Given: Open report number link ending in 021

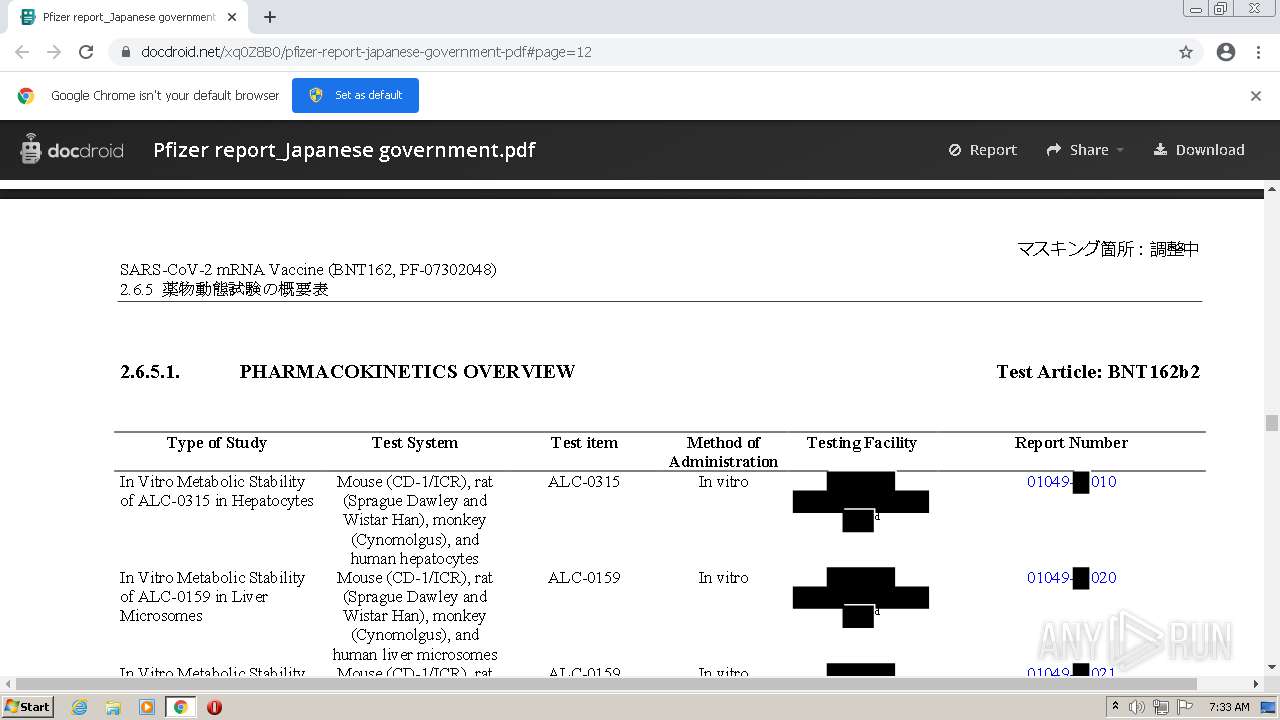Looking at the screenshot, I should (x=1071, y=672).
